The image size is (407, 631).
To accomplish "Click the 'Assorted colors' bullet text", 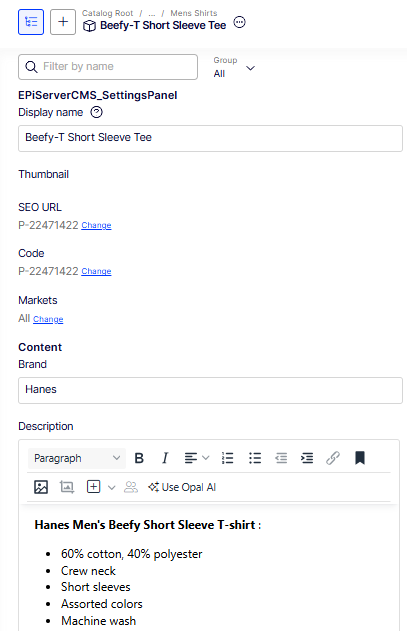I will 101,604.
